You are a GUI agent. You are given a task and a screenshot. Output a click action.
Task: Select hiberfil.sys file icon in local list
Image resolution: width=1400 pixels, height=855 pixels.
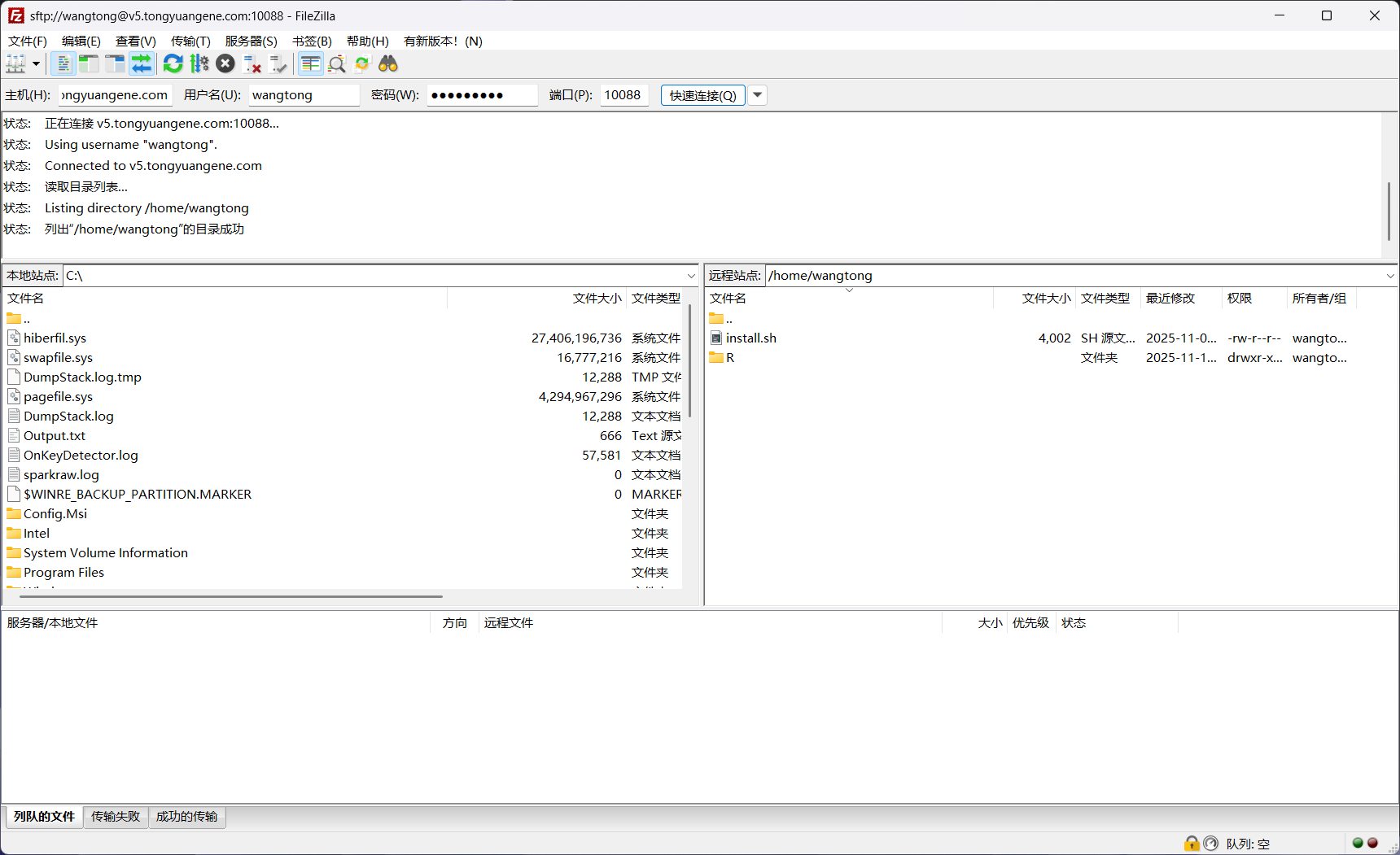click(x=14, y=338)
